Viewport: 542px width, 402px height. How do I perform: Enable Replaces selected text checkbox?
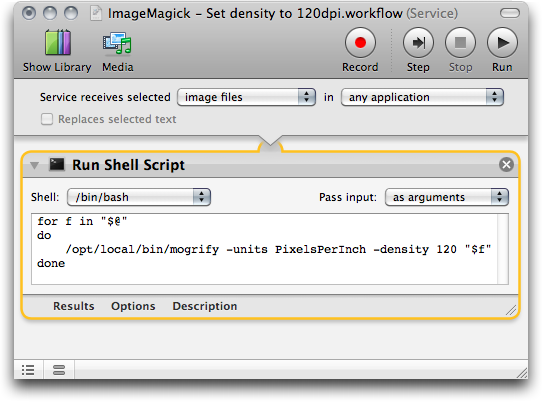pos(47,119)
